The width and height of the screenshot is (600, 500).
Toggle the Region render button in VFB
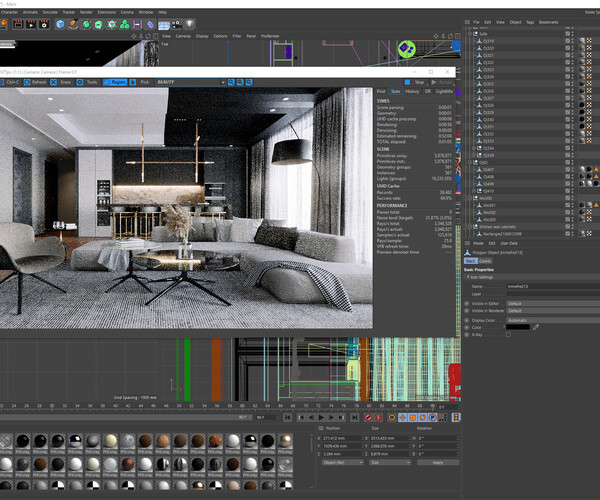point(115,82)
